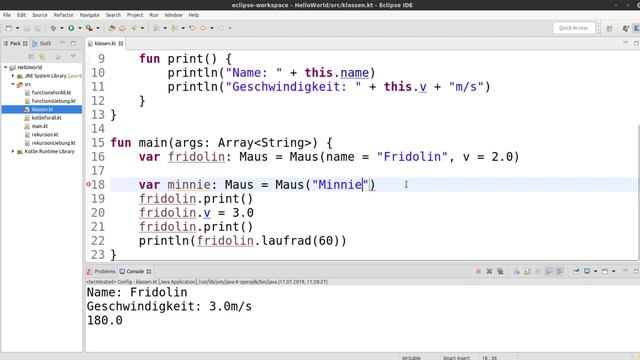This screenshot has width=640, height=360.
Task: Select klassen.kt in the tree
Action: coord(42,109)
